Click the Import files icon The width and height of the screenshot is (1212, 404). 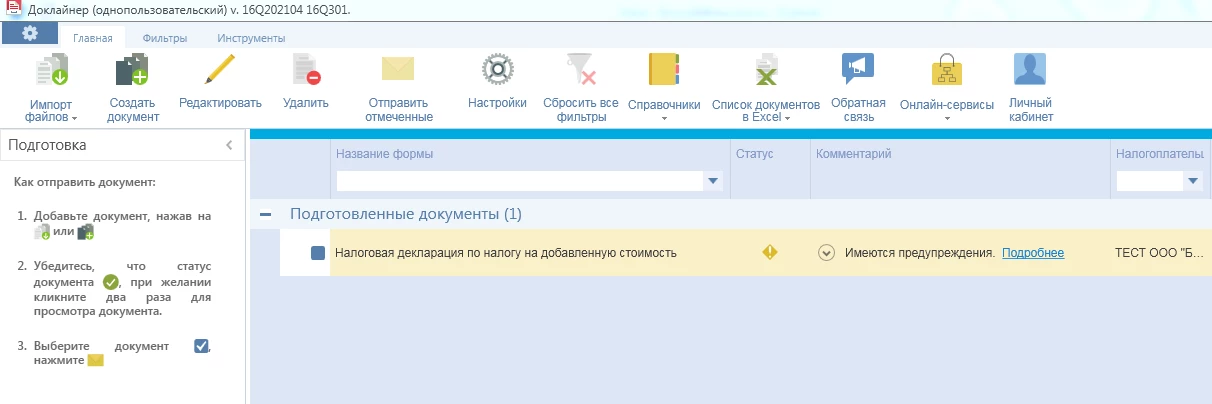tap(52, 71)
